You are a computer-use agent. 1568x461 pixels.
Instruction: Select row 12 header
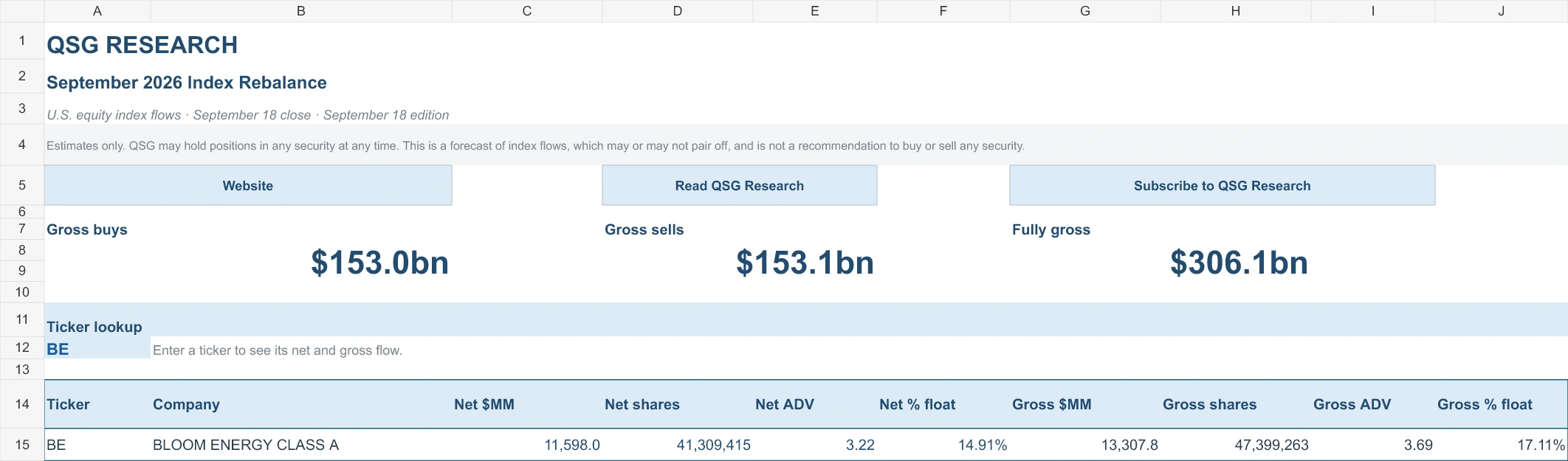pyautogui.click(x=22, y=347)
